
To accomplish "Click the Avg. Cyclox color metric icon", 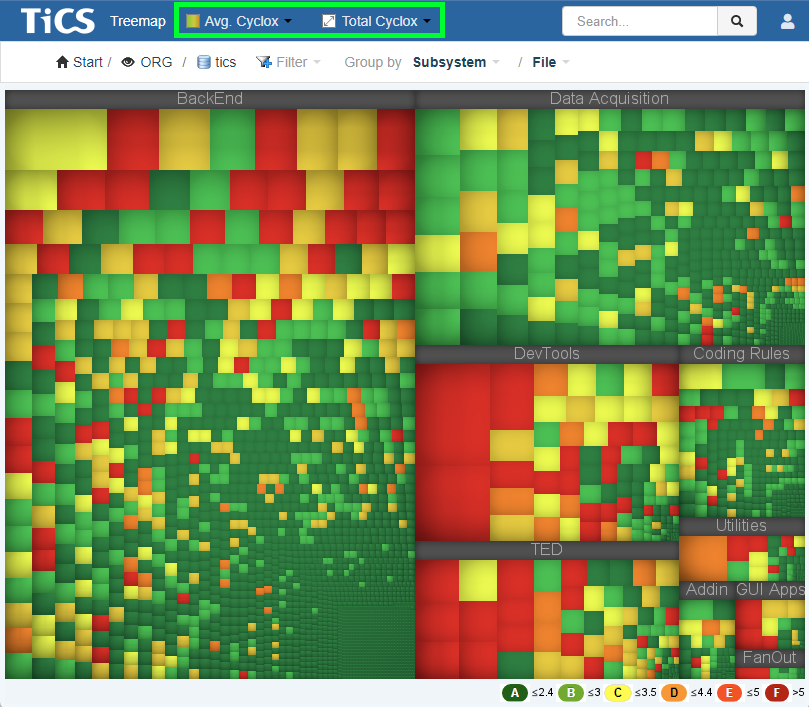I will pyautogui.click(x=192, y=21).
